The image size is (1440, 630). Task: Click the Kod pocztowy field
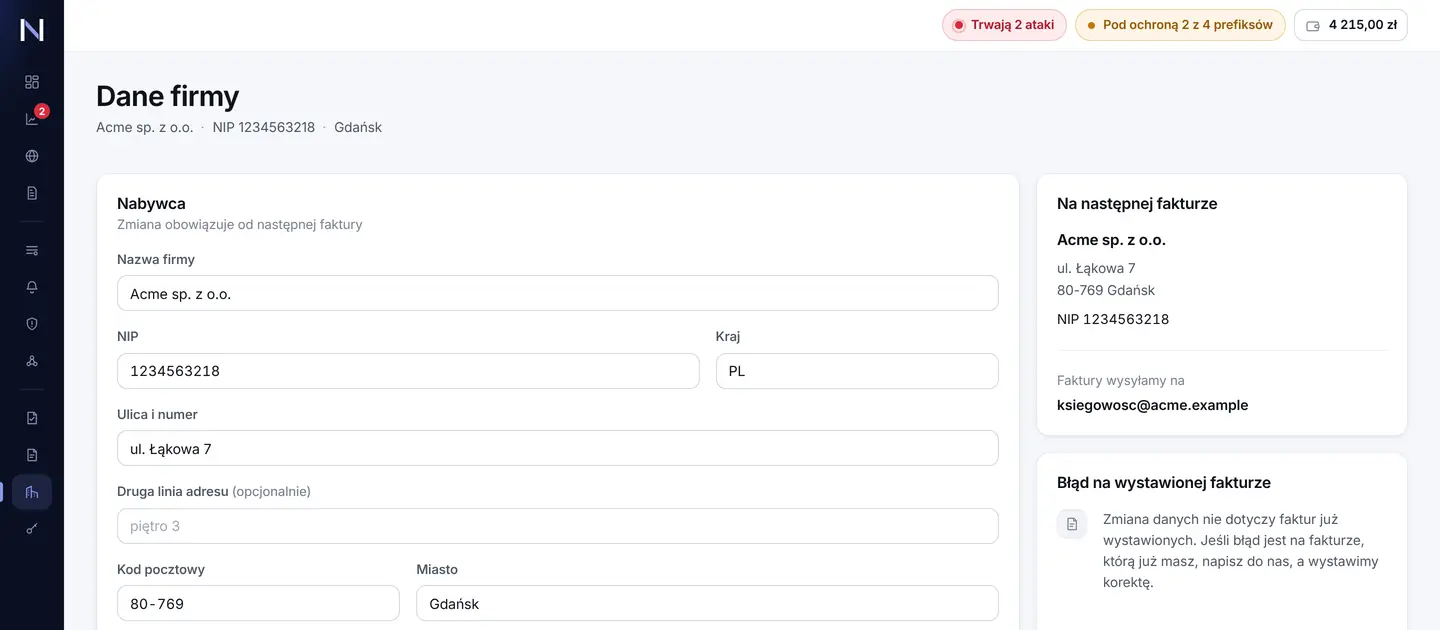[258, 603]
